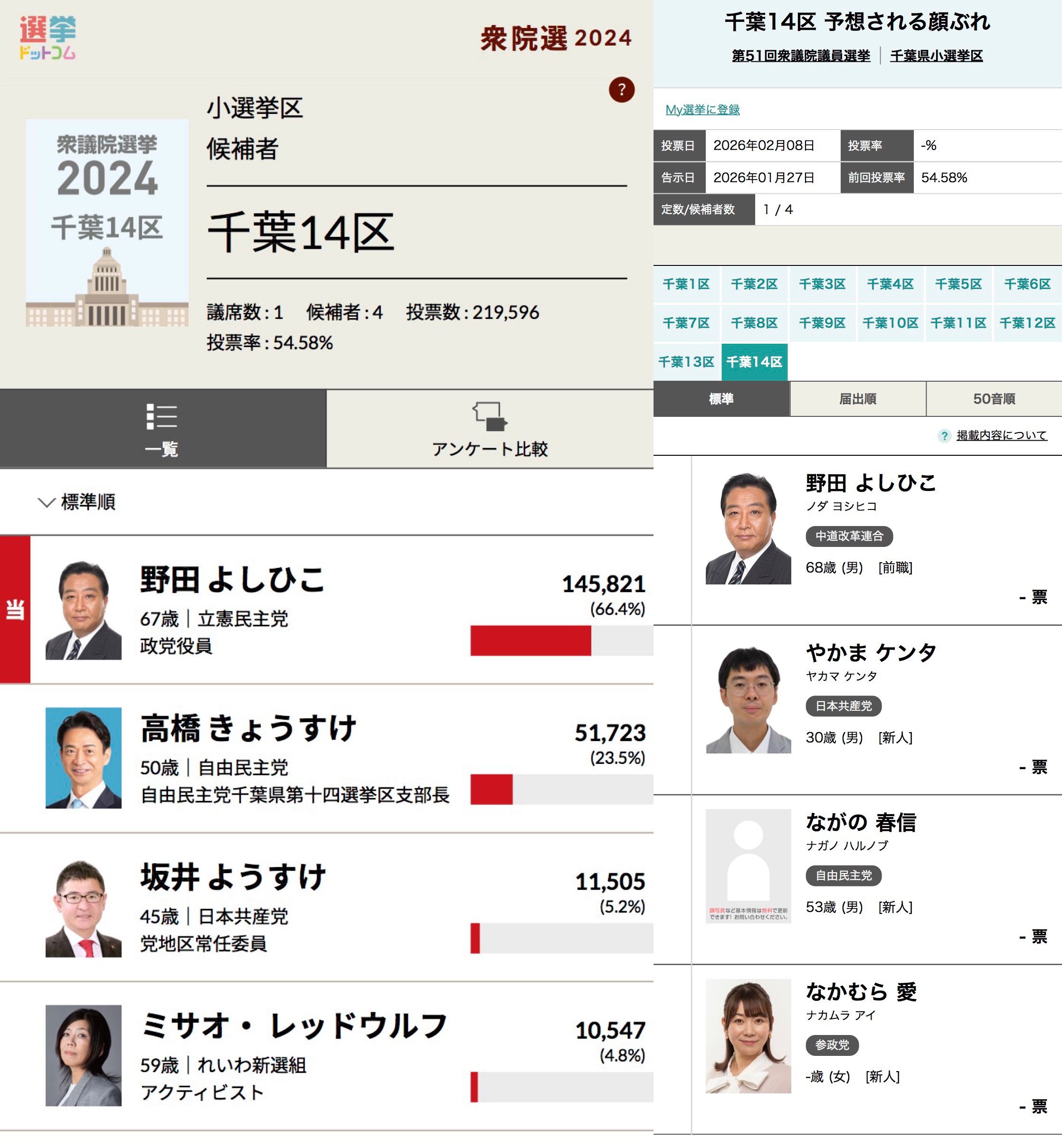The height and width of the screenshot is (1148, 1062).
Task: Click the 衆議院選挙2024 Diet building image
Action: point(107,287)
